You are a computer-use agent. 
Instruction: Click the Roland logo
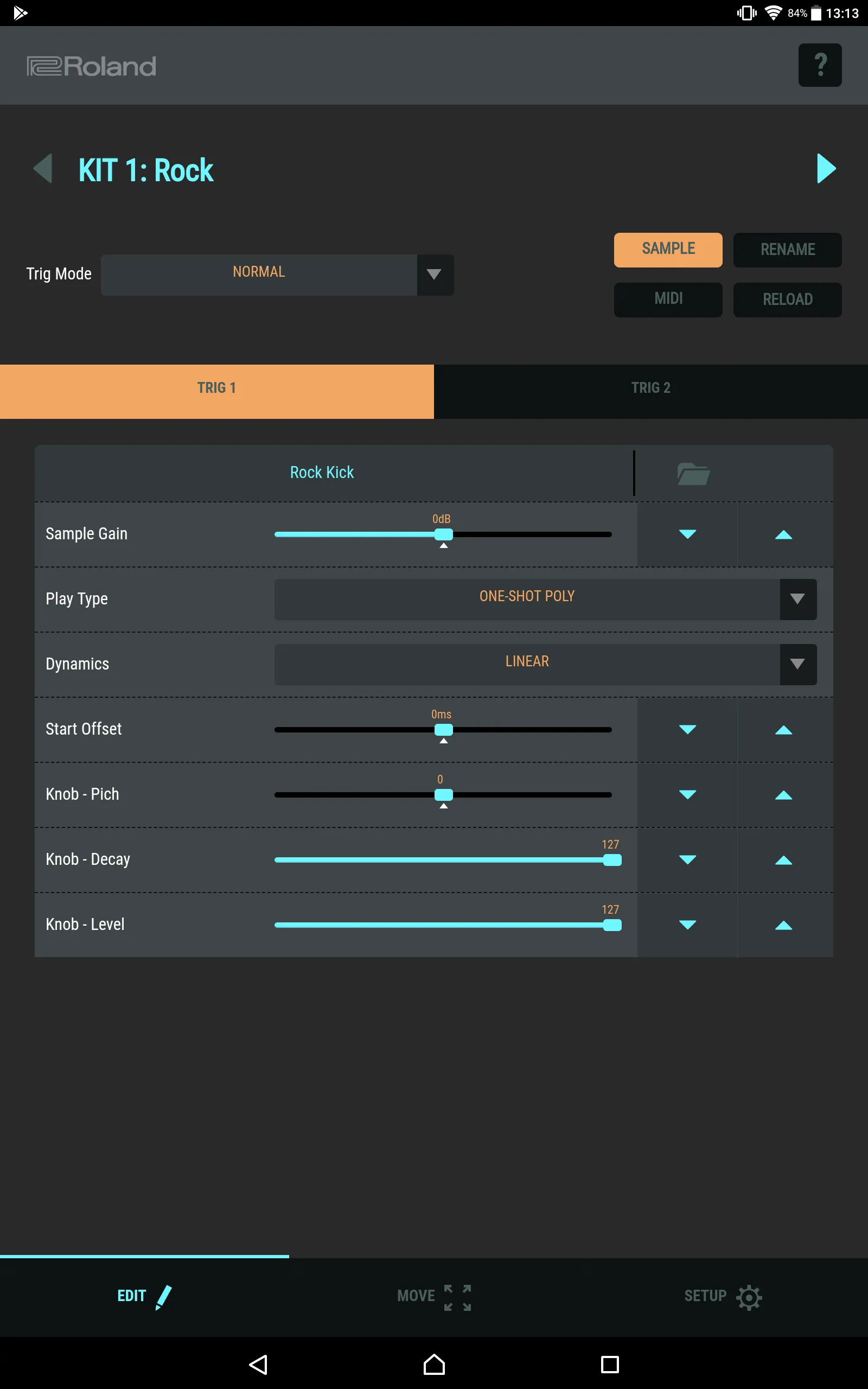click(91, 66)
